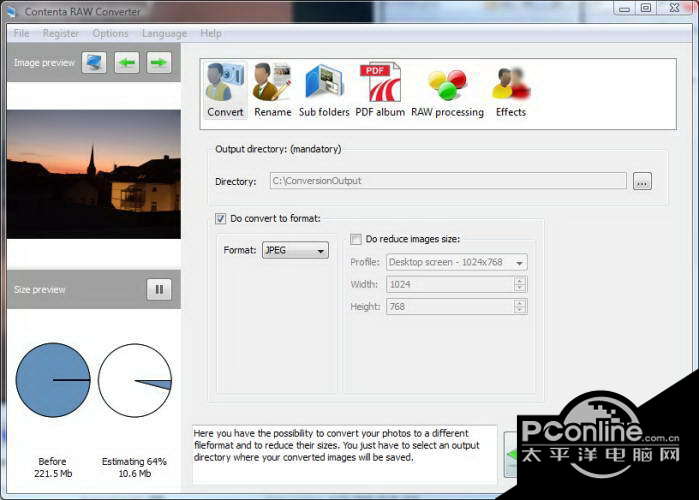Show next image with right green arrow

tap(159, 63)
